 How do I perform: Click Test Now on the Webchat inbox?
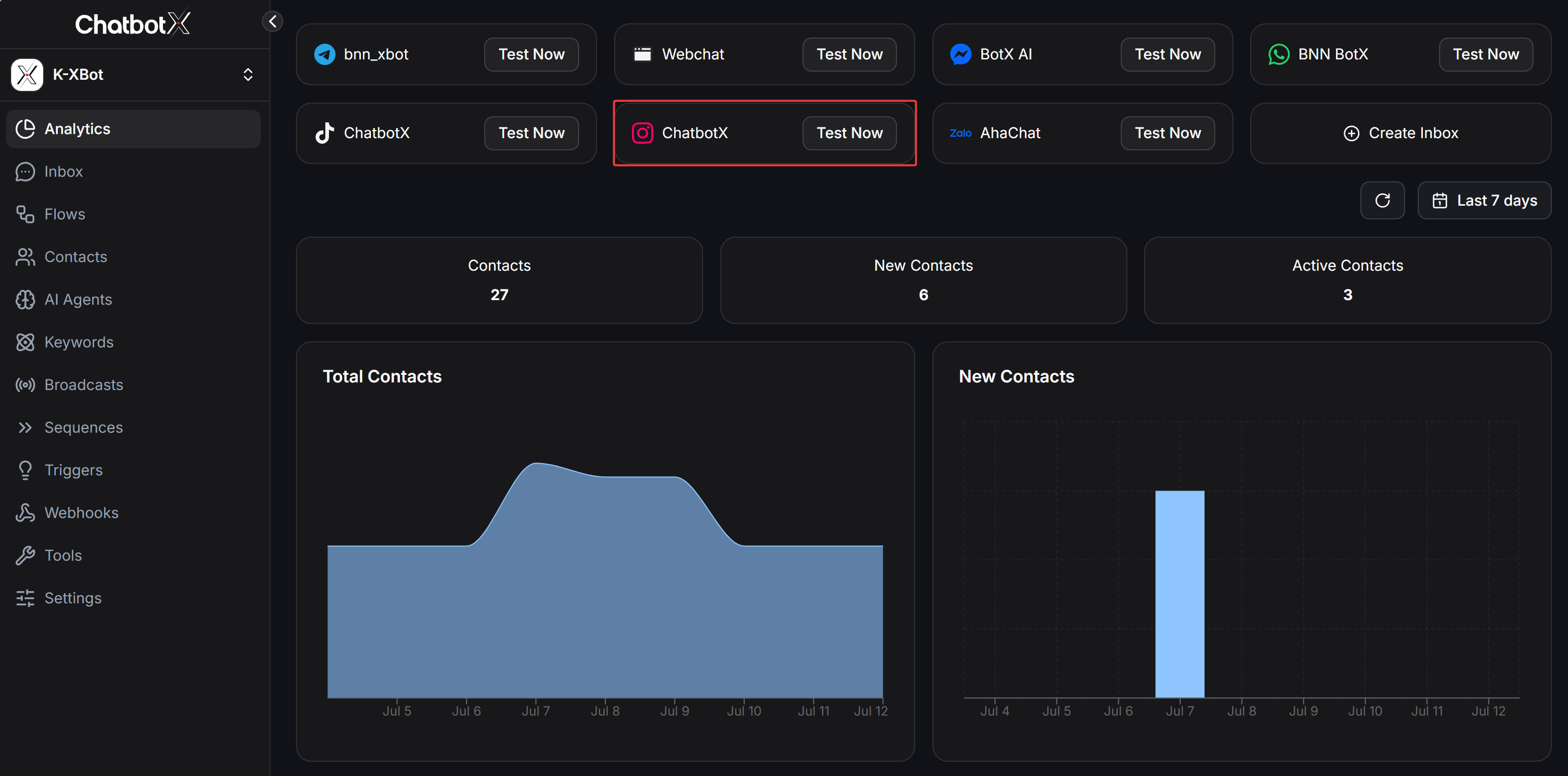pyautogui.click(x=849, y=54)
